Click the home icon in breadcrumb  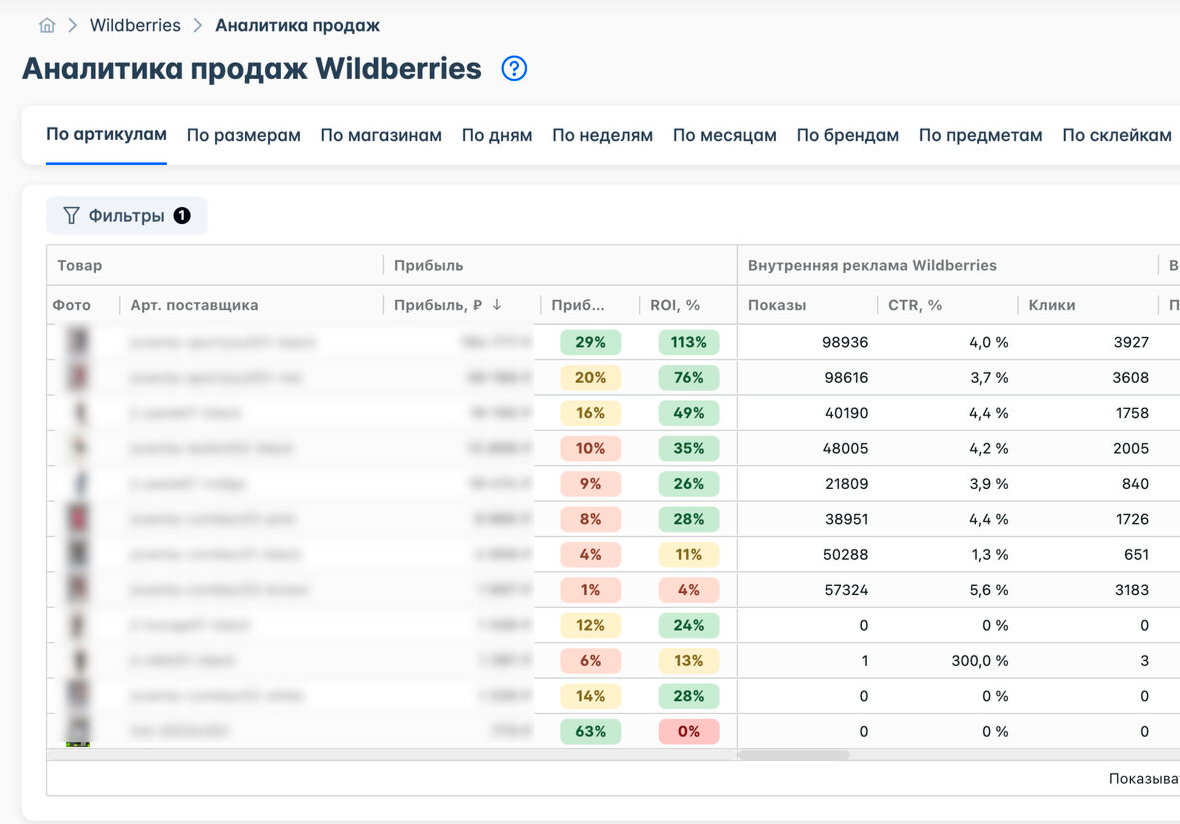pyautogui.click(x=47, y=26)
